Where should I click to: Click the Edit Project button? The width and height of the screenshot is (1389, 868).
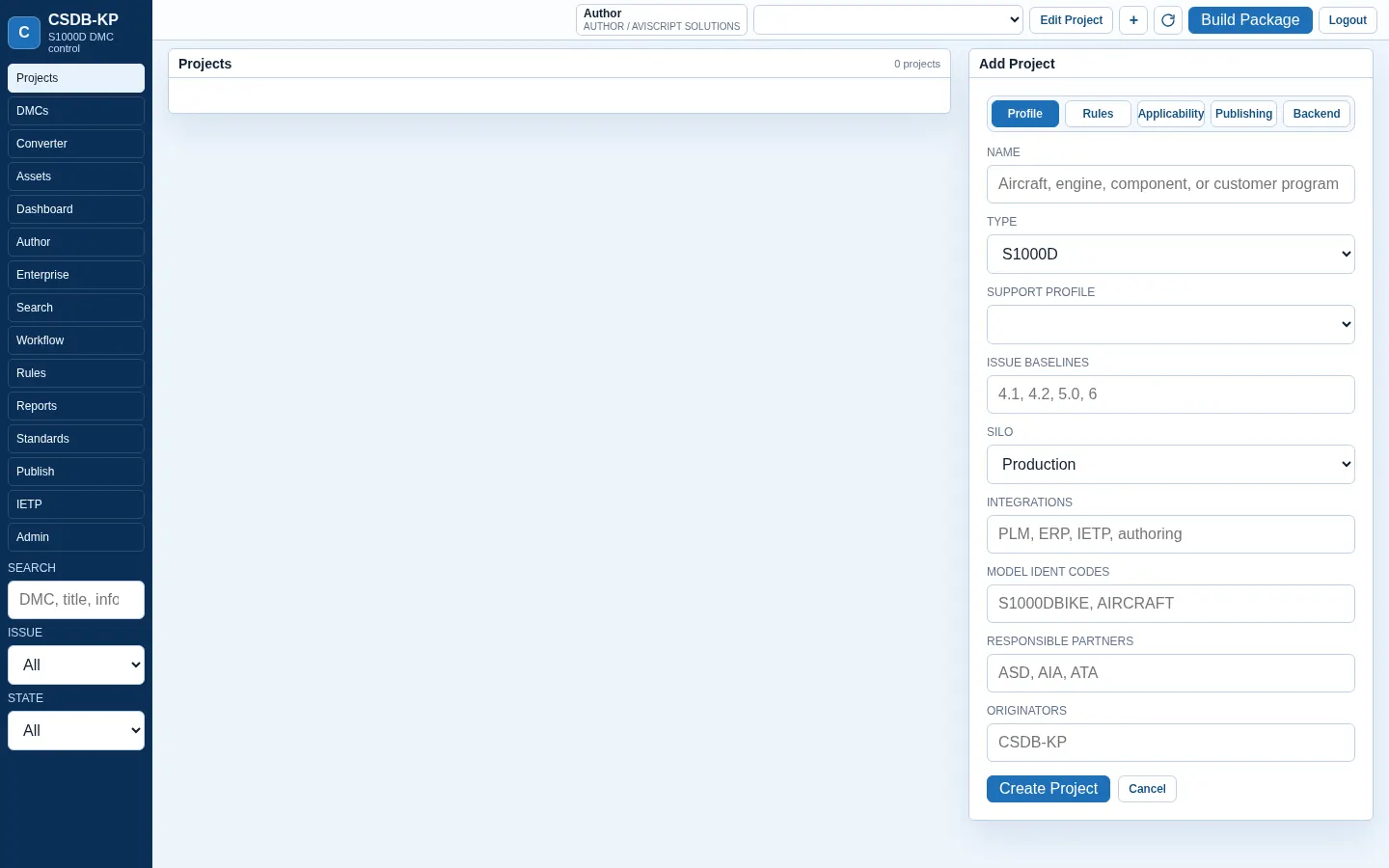pos(1071,20)
